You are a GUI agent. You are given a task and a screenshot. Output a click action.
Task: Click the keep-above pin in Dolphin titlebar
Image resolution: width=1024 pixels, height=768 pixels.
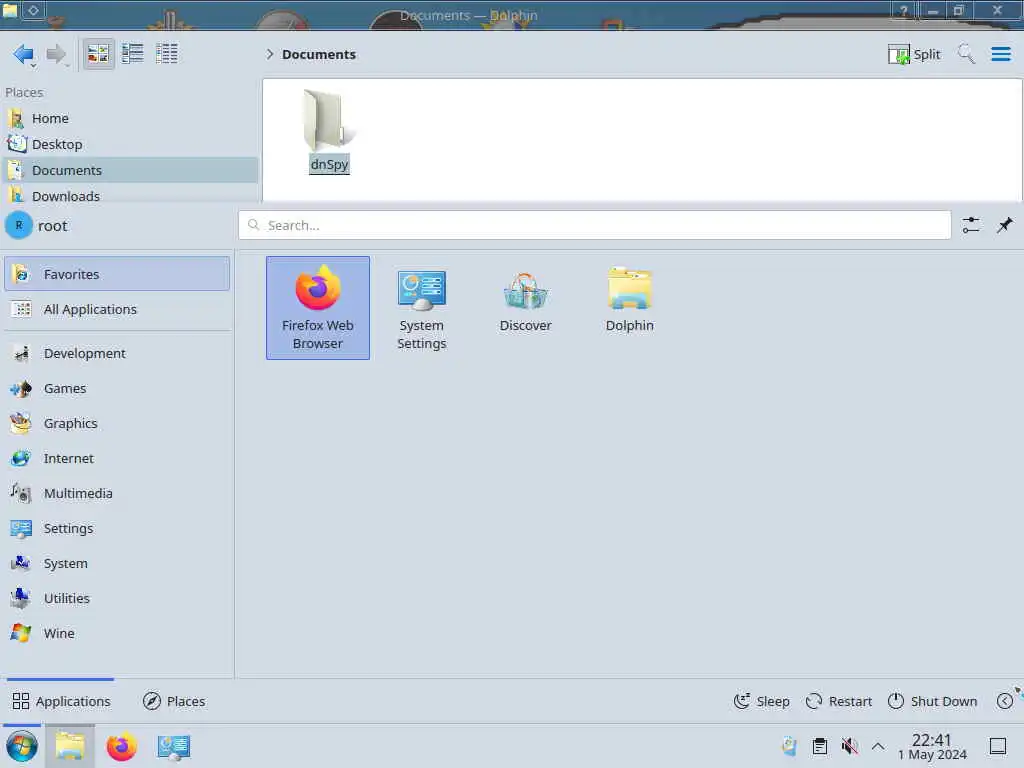33,10
